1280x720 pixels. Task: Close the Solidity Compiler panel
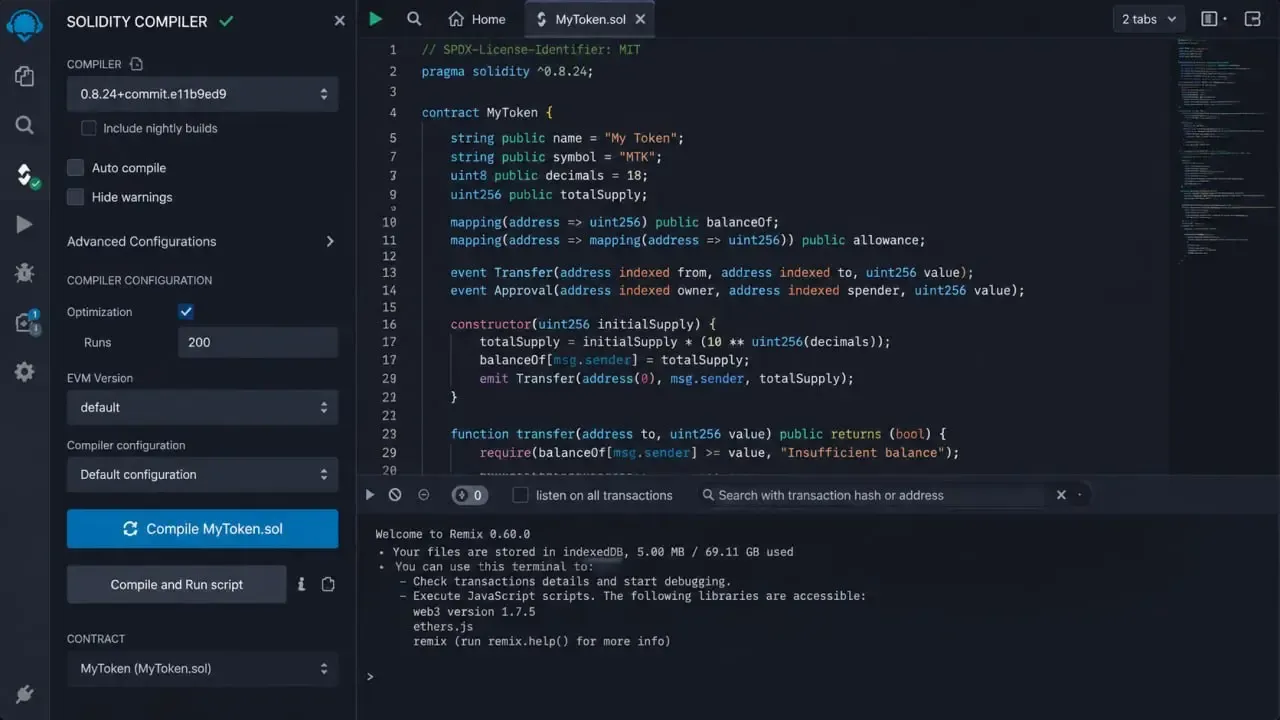pyautogui.click(x=340, y=21)
